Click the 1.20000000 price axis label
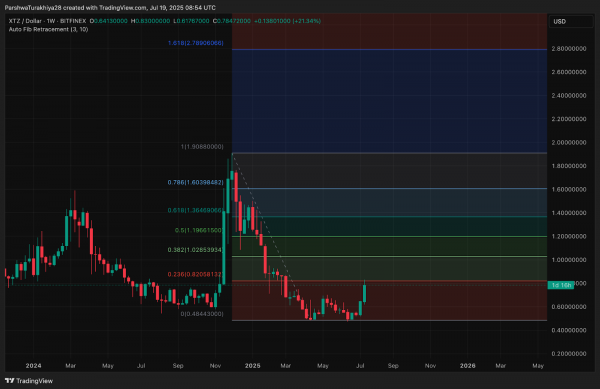This screenshot has width=600, height=389. pos(569,236)
